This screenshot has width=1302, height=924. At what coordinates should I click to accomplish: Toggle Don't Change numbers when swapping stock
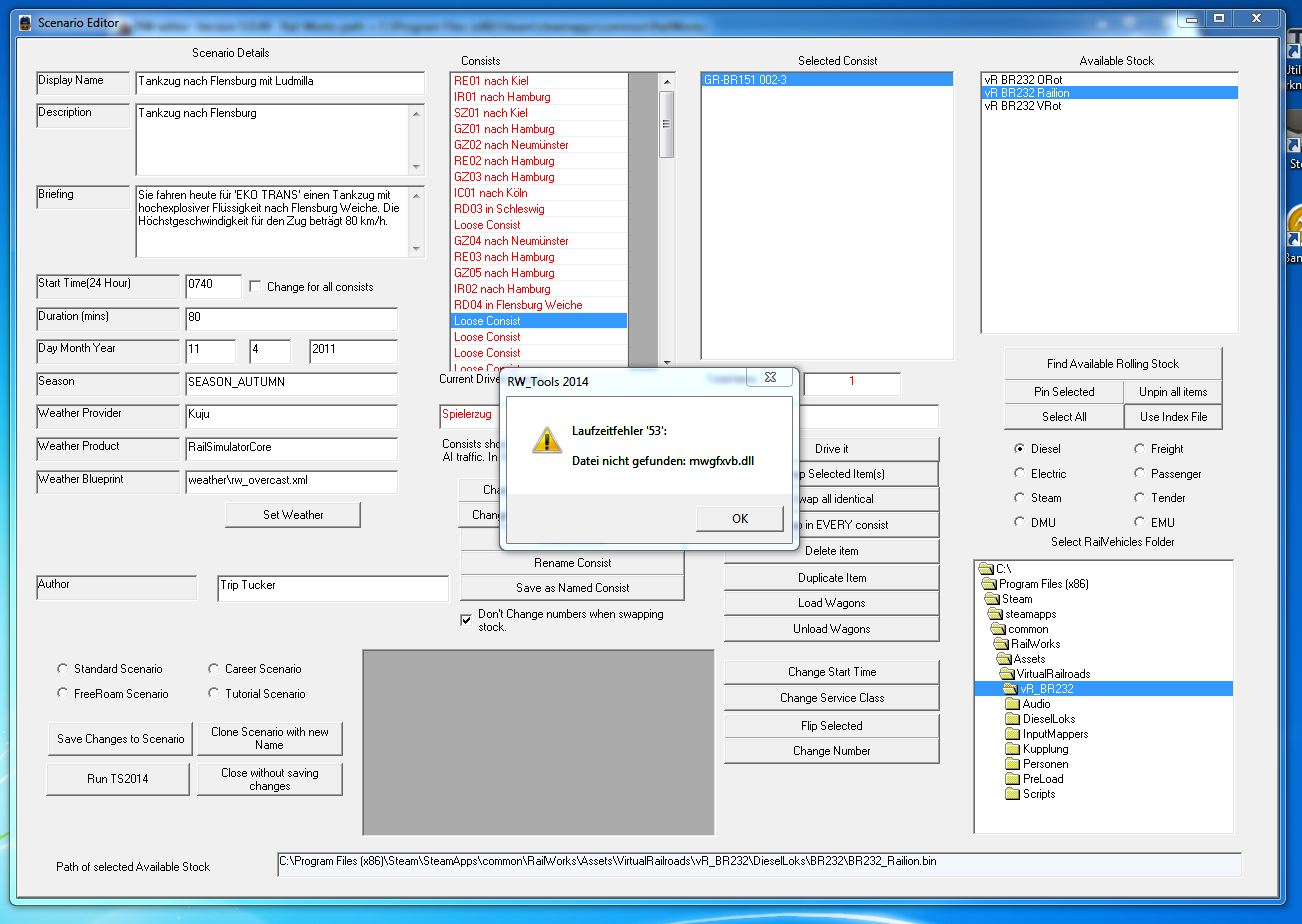pyautogui.click(x=466, y=620)
